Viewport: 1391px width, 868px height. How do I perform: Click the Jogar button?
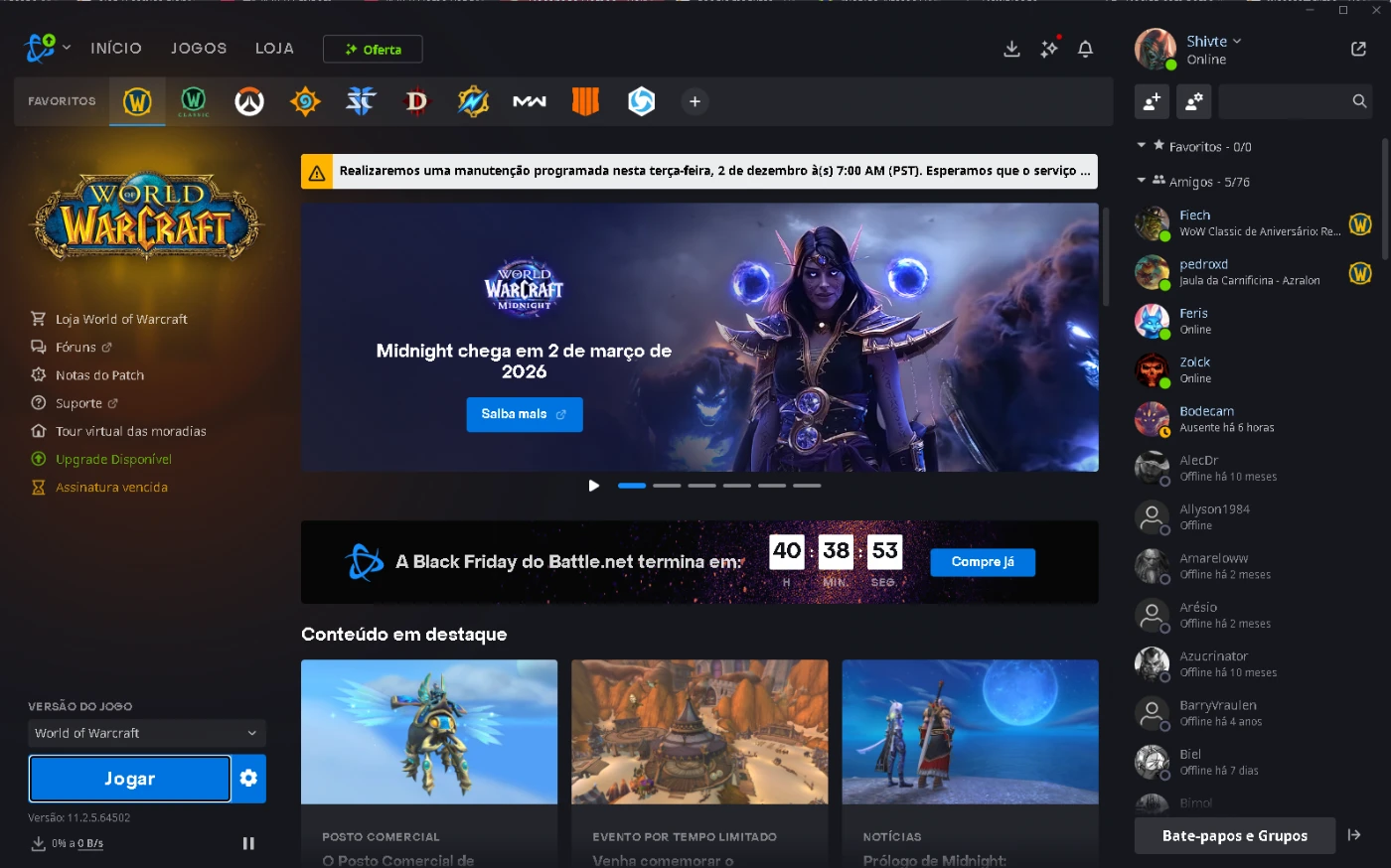[129, 779]
